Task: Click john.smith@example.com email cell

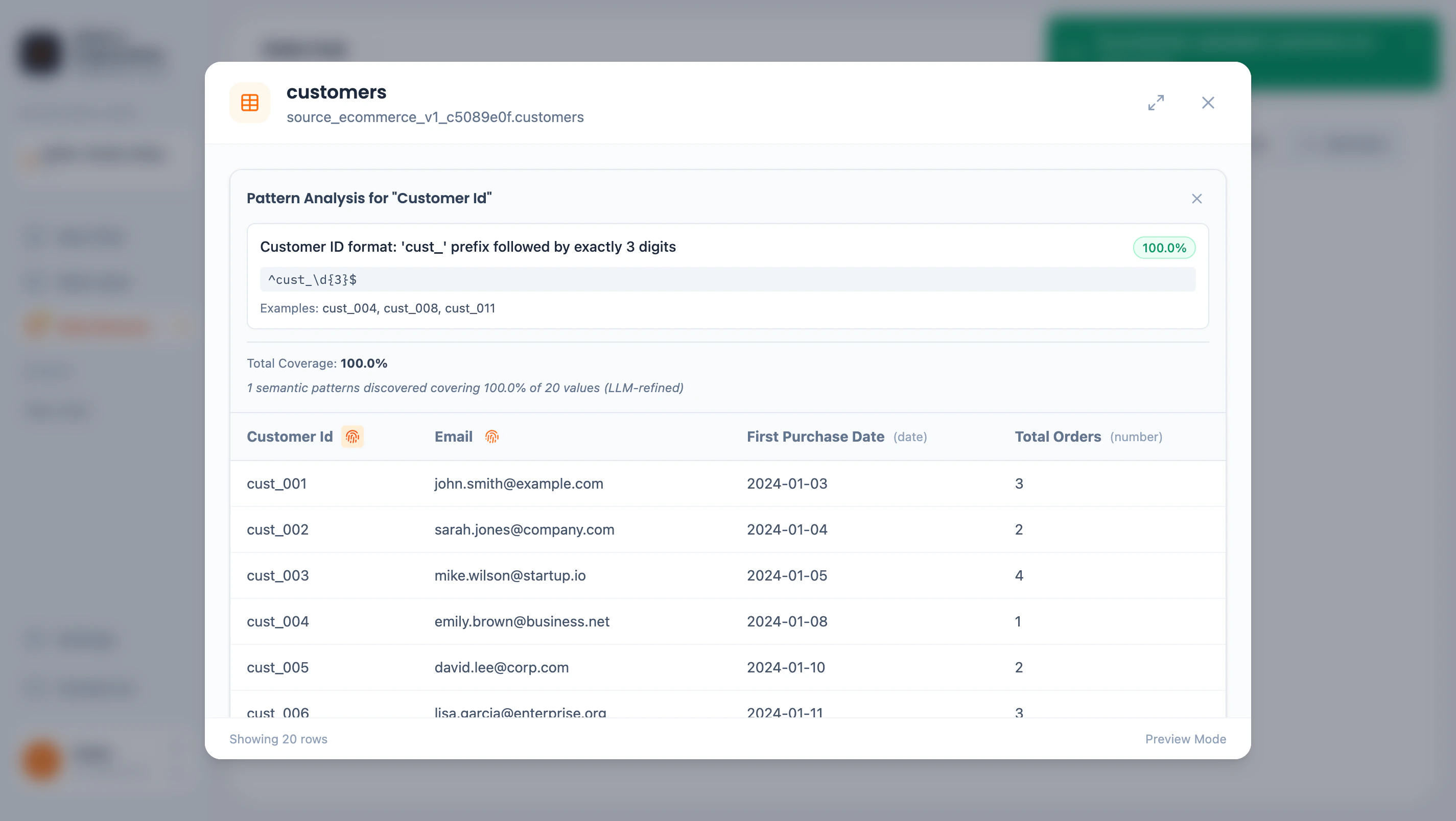Action: [519, 484]
